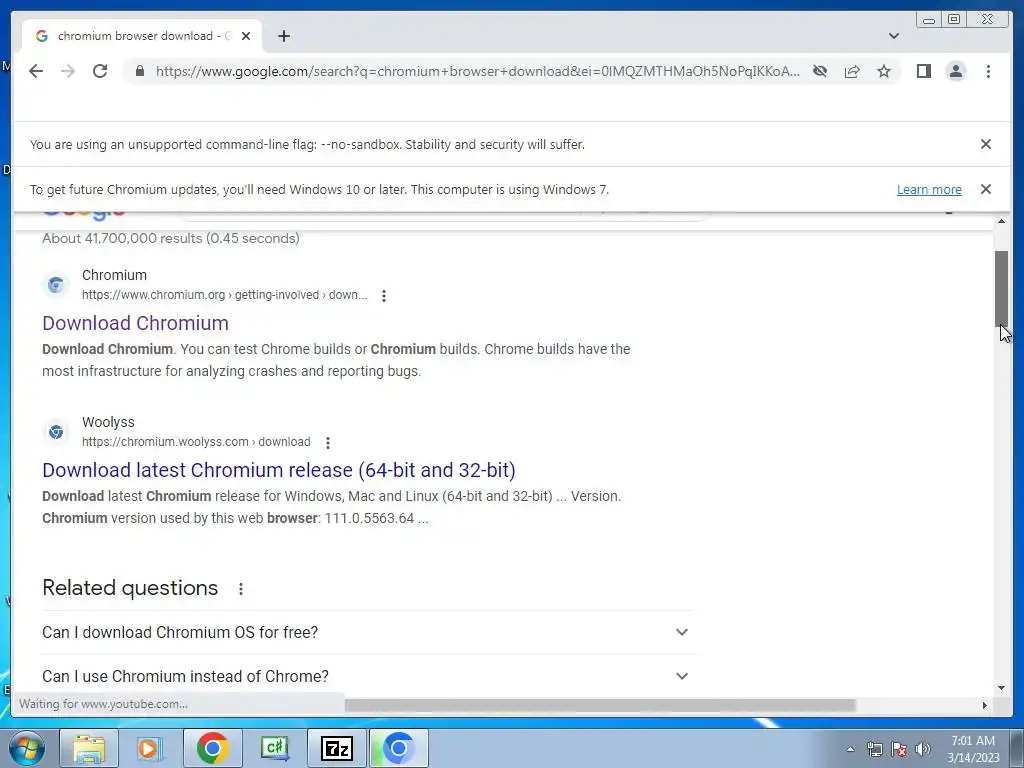Open the Learn more link
The height and width of the screenshot is (768, 1024).
(x=929, y=189)
